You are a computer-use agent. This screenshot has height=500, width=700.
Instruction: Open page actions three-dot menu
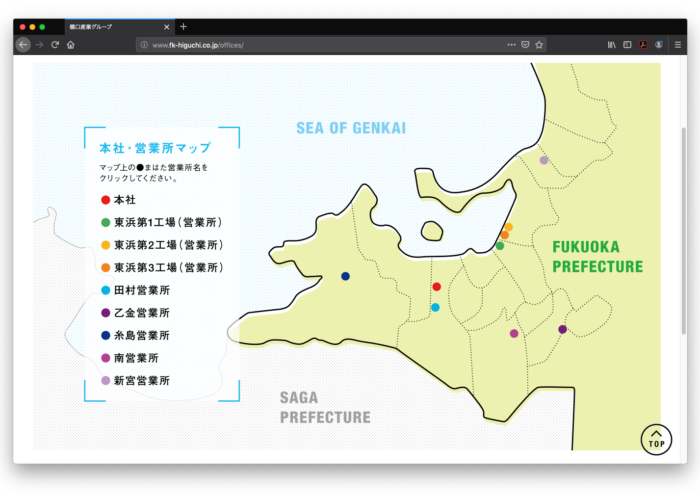coord(511,45)
